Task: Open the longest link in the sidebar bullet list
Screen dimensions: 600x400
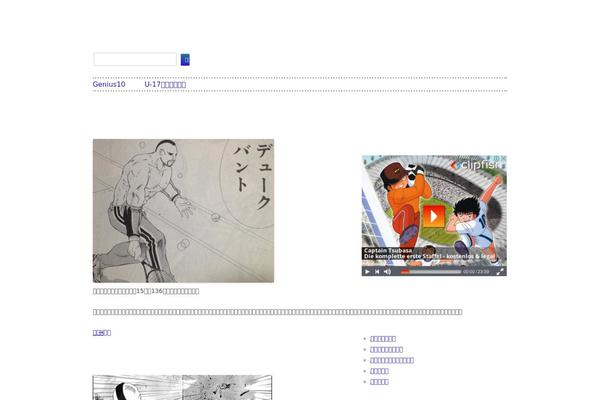Action: (x=392, y=360)
